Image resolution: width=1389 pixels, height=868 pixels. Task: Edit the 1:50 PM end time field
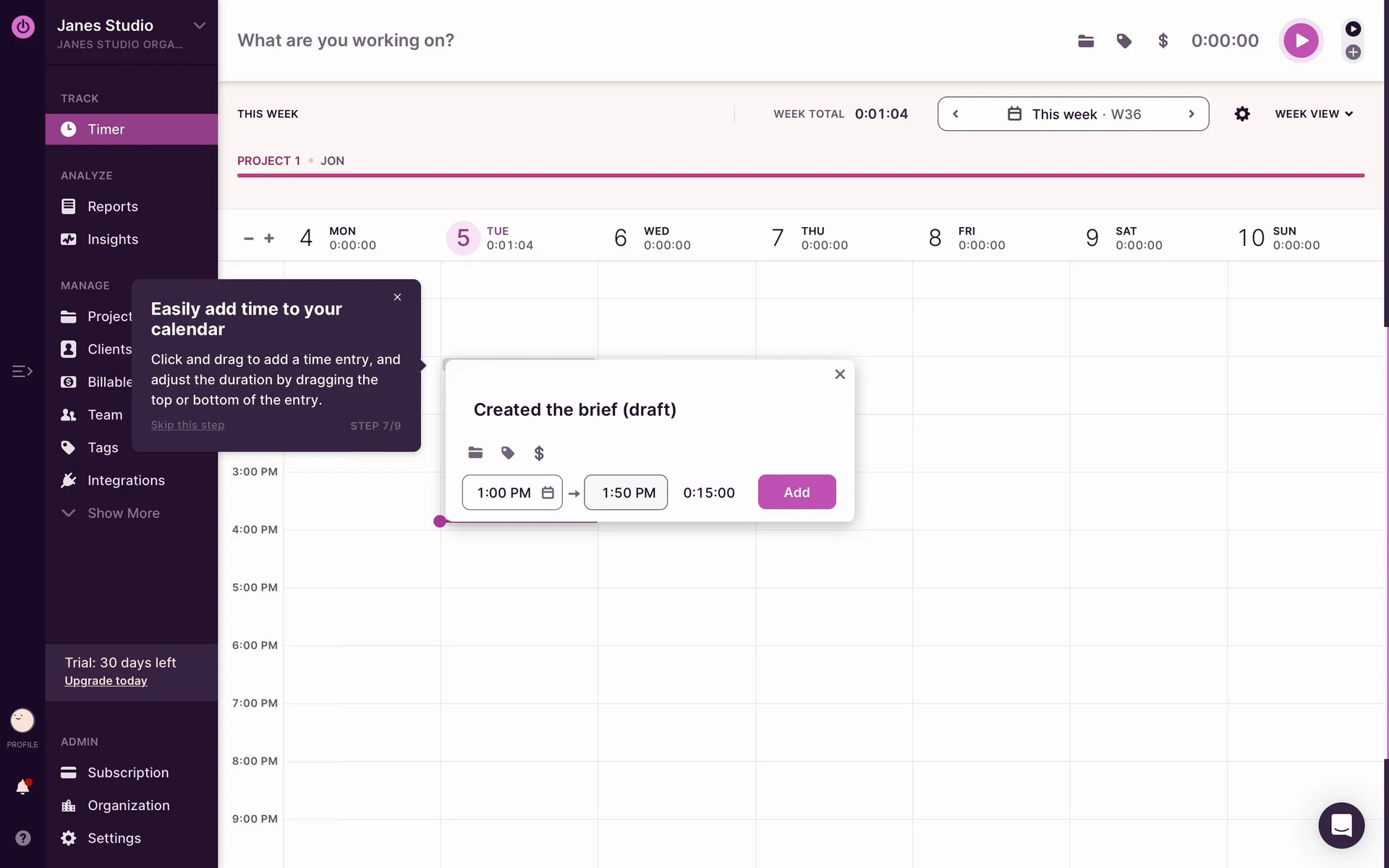(626, 493)
